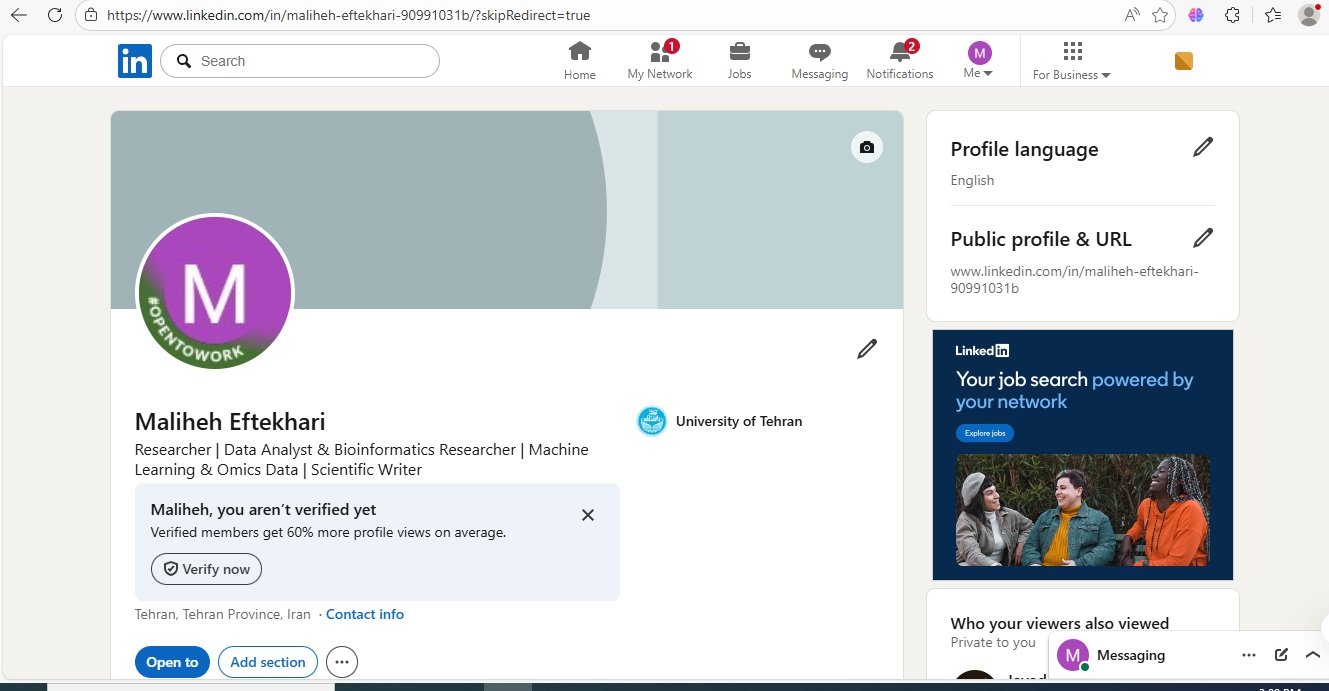The width and height of the screenshot is (1329, 691).
Task: Click the Open to button
Action: point(172,662)
